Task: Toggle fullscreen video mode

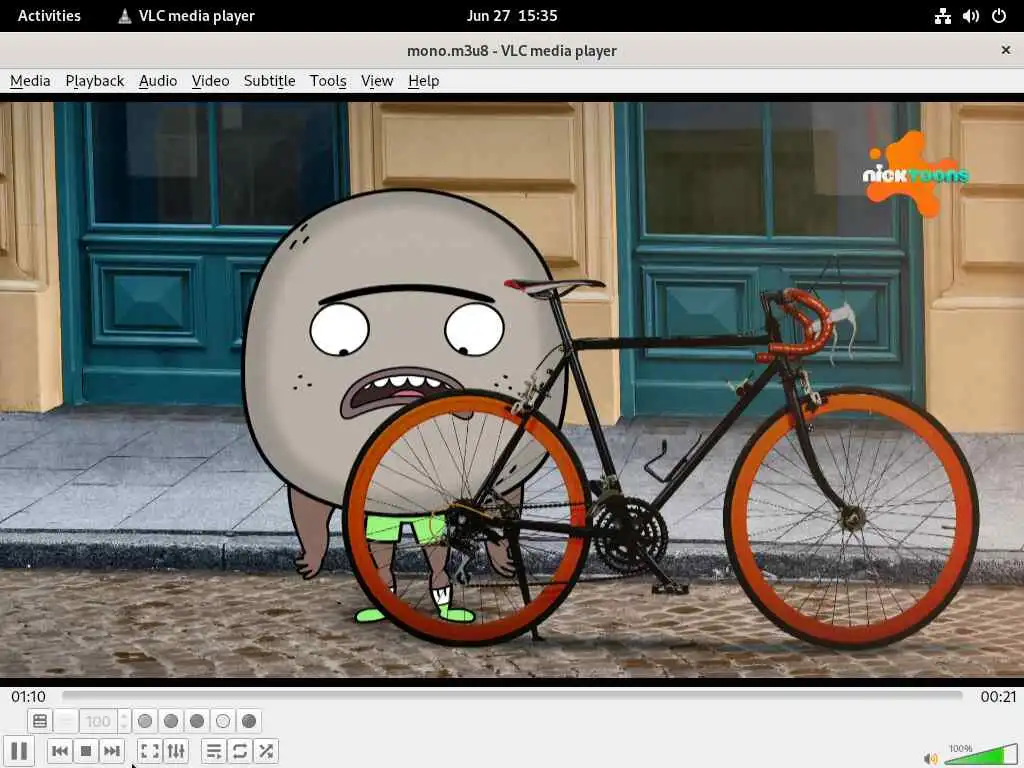Action: pyautogui.click(x=150, y=751)
